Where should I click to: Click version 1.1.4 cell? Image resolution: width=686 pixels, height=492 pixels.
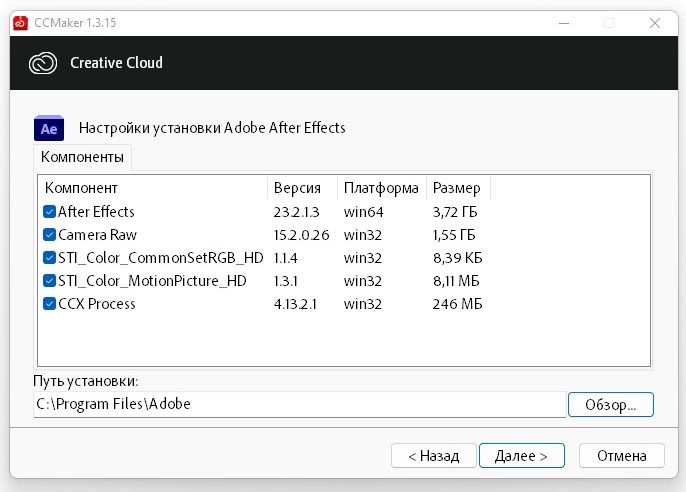click(x=286, y=258)
